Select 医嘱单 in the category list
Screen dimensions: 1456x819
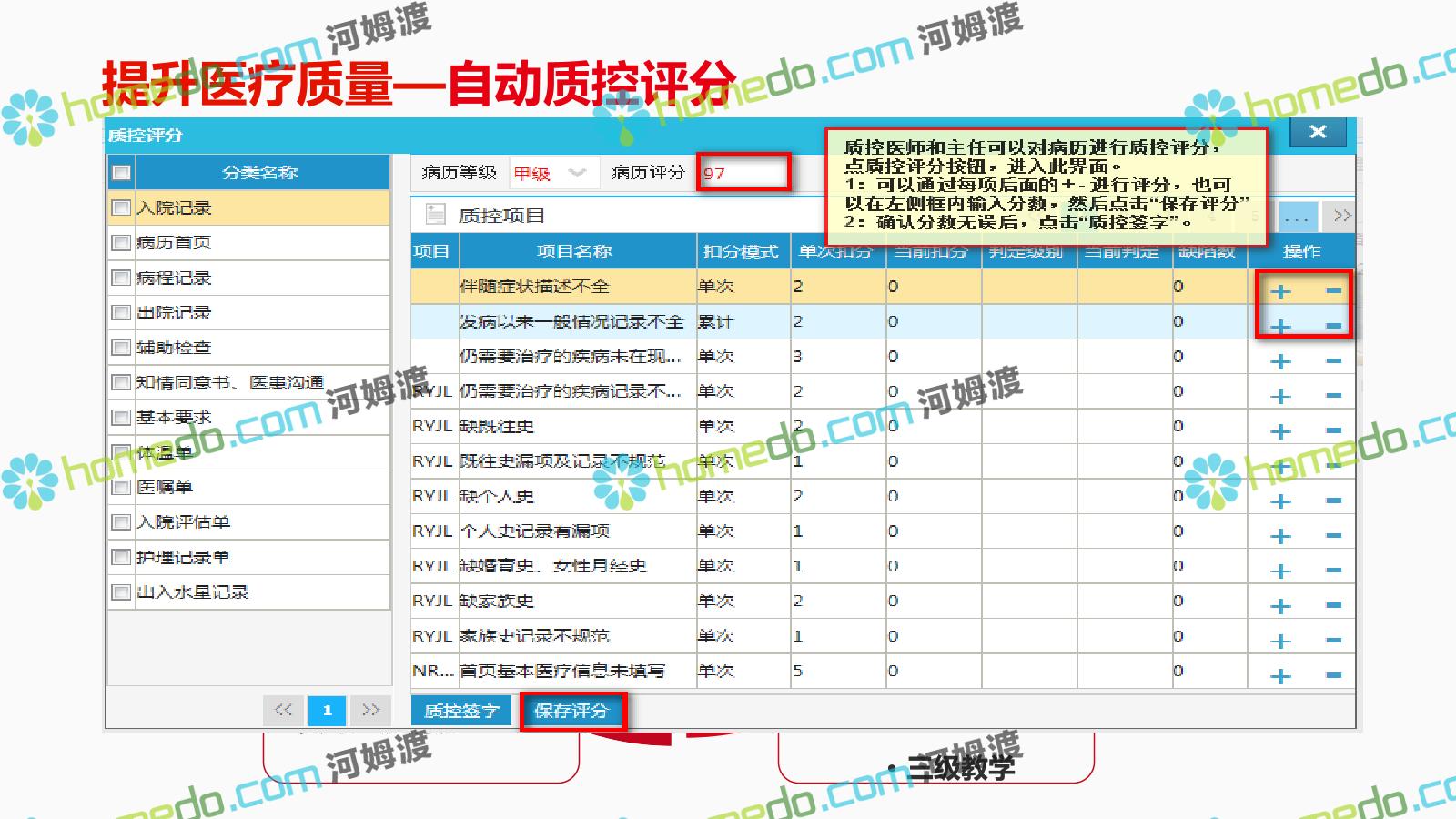point(165,488)
